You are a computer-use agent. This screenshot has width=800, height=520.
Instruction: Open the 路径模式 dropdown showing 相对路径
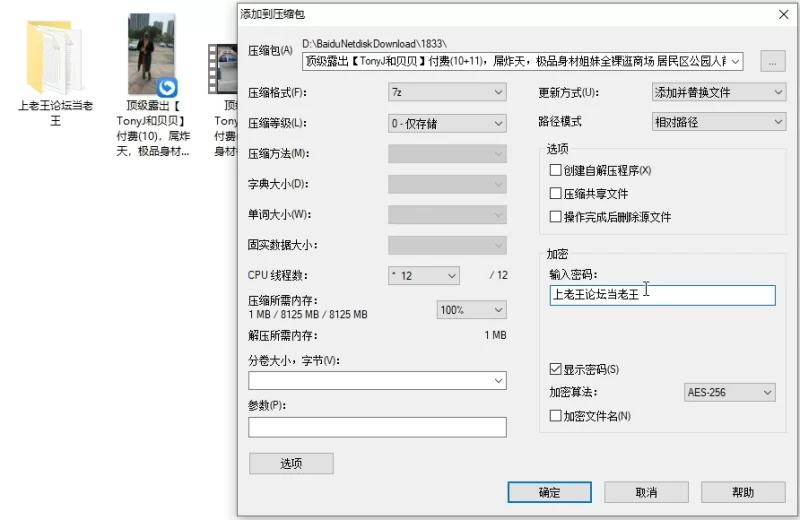718,122
